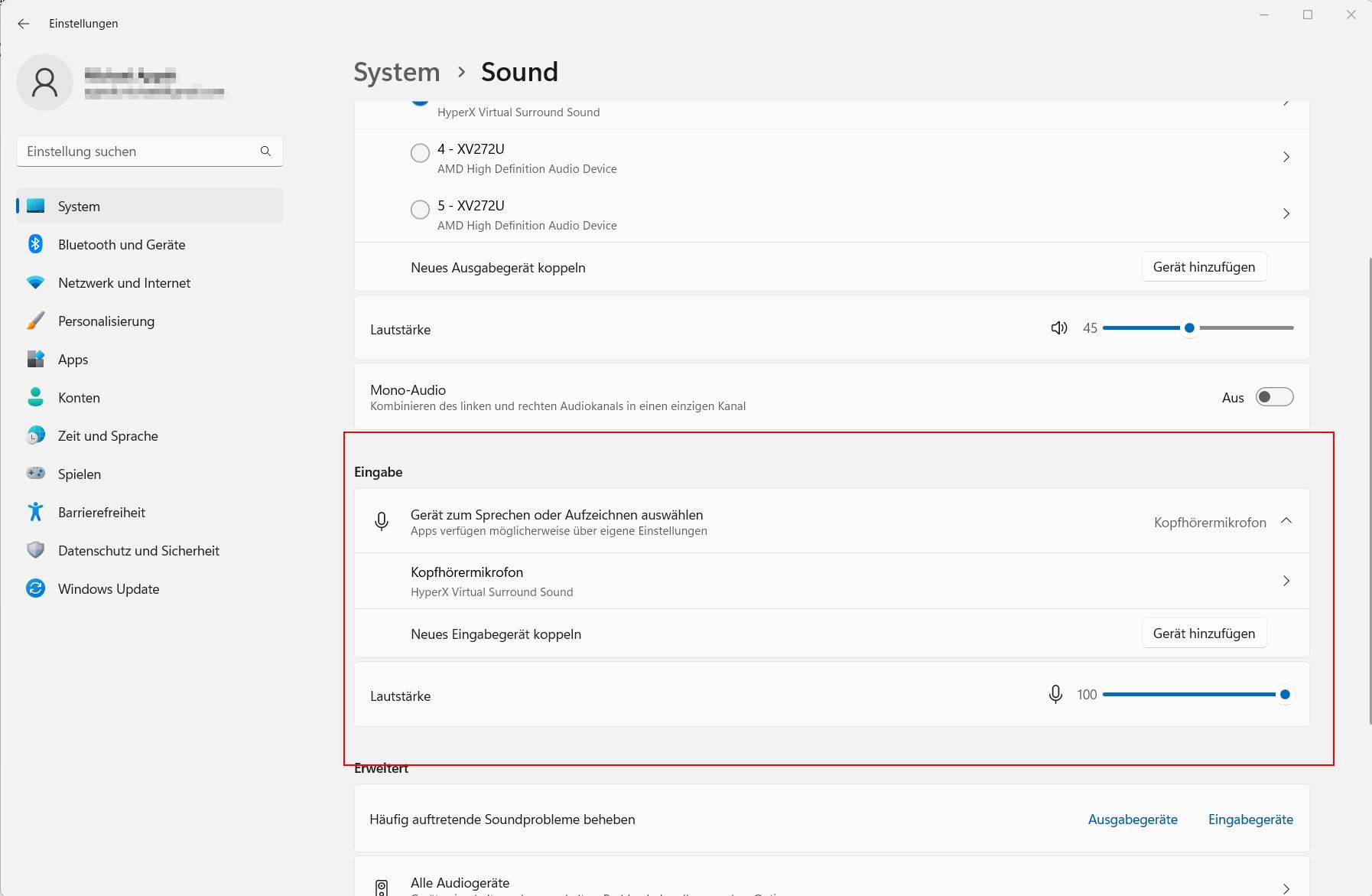
Task: Go to Barrierefreiheit settings
Action: (102, 513)
